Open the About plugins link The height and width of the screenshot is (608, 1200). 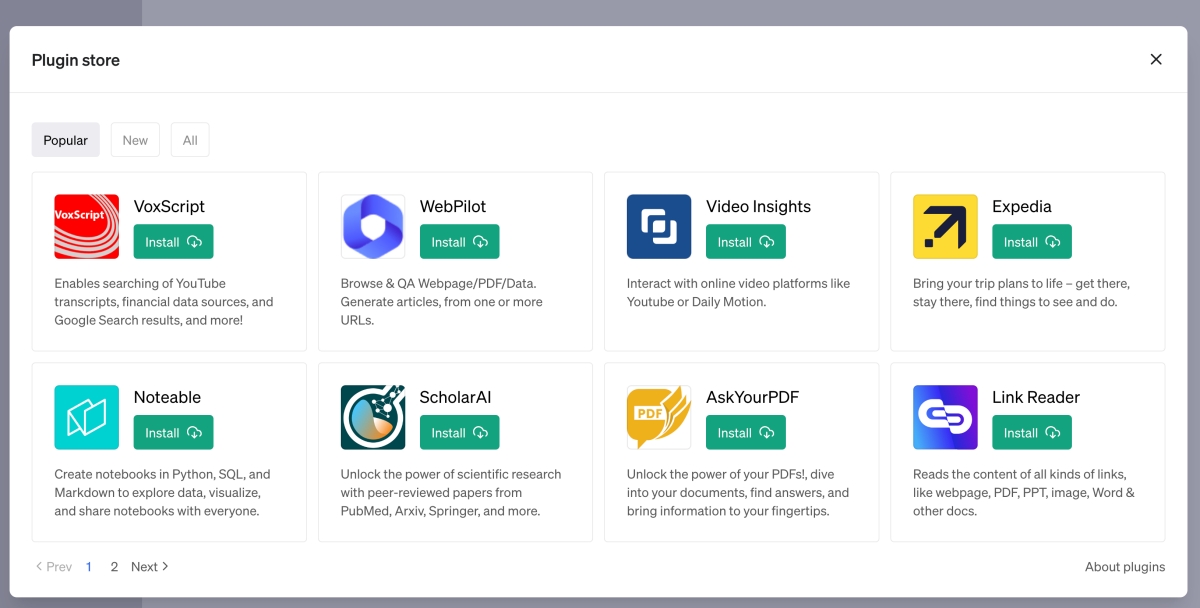1124,567
